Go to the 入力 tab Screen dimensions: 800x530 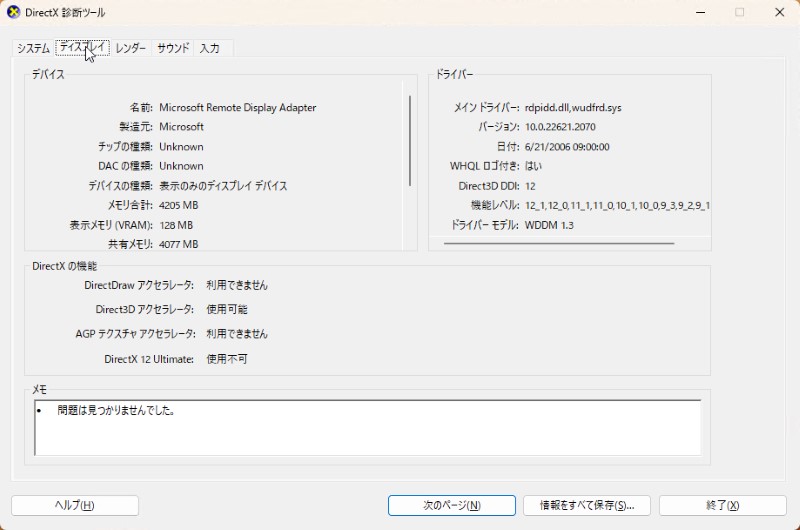[x=210, y=48]
